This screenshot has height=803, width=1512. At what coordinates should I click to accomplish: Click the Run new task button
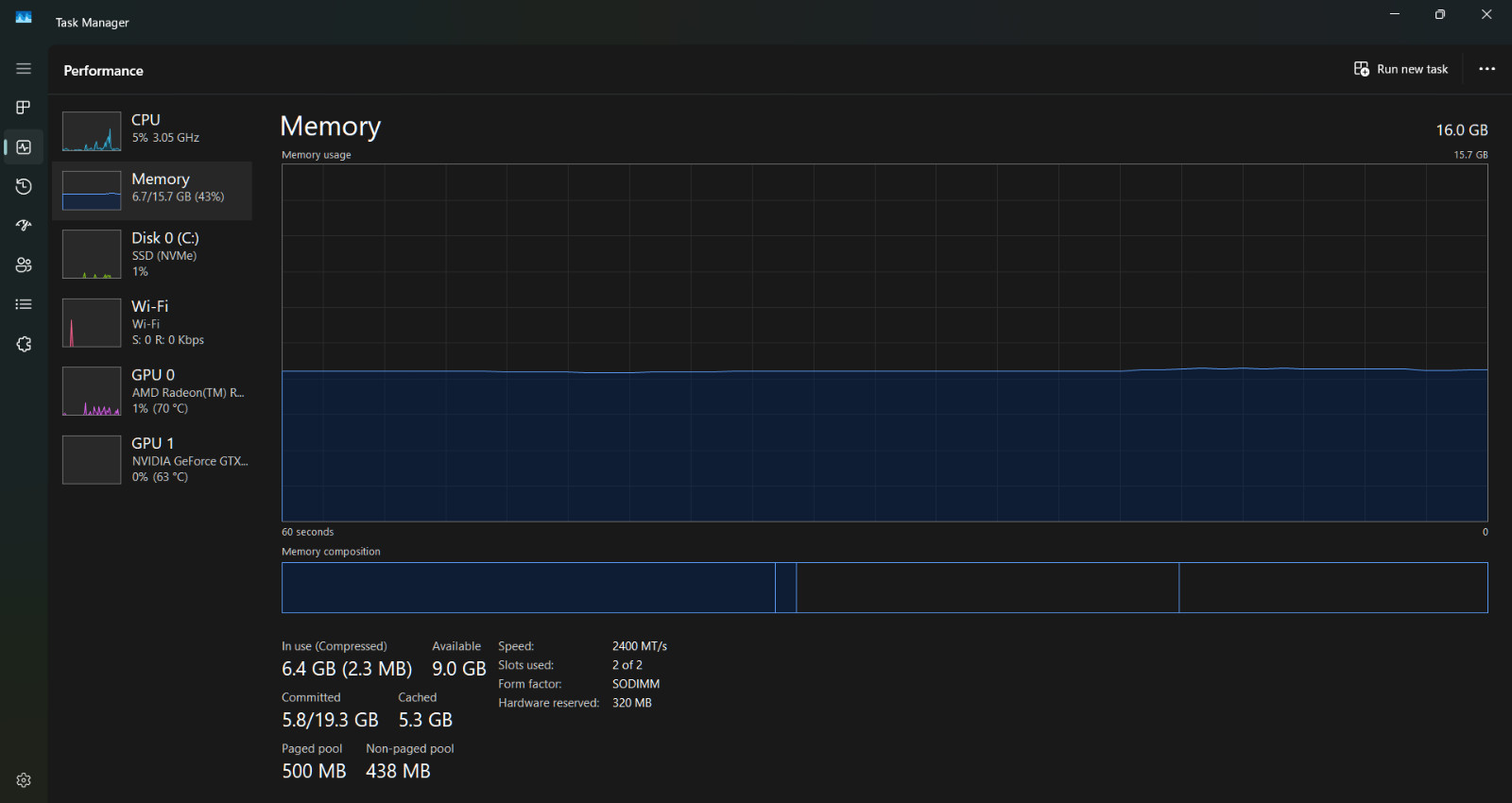pos(1401,69)
